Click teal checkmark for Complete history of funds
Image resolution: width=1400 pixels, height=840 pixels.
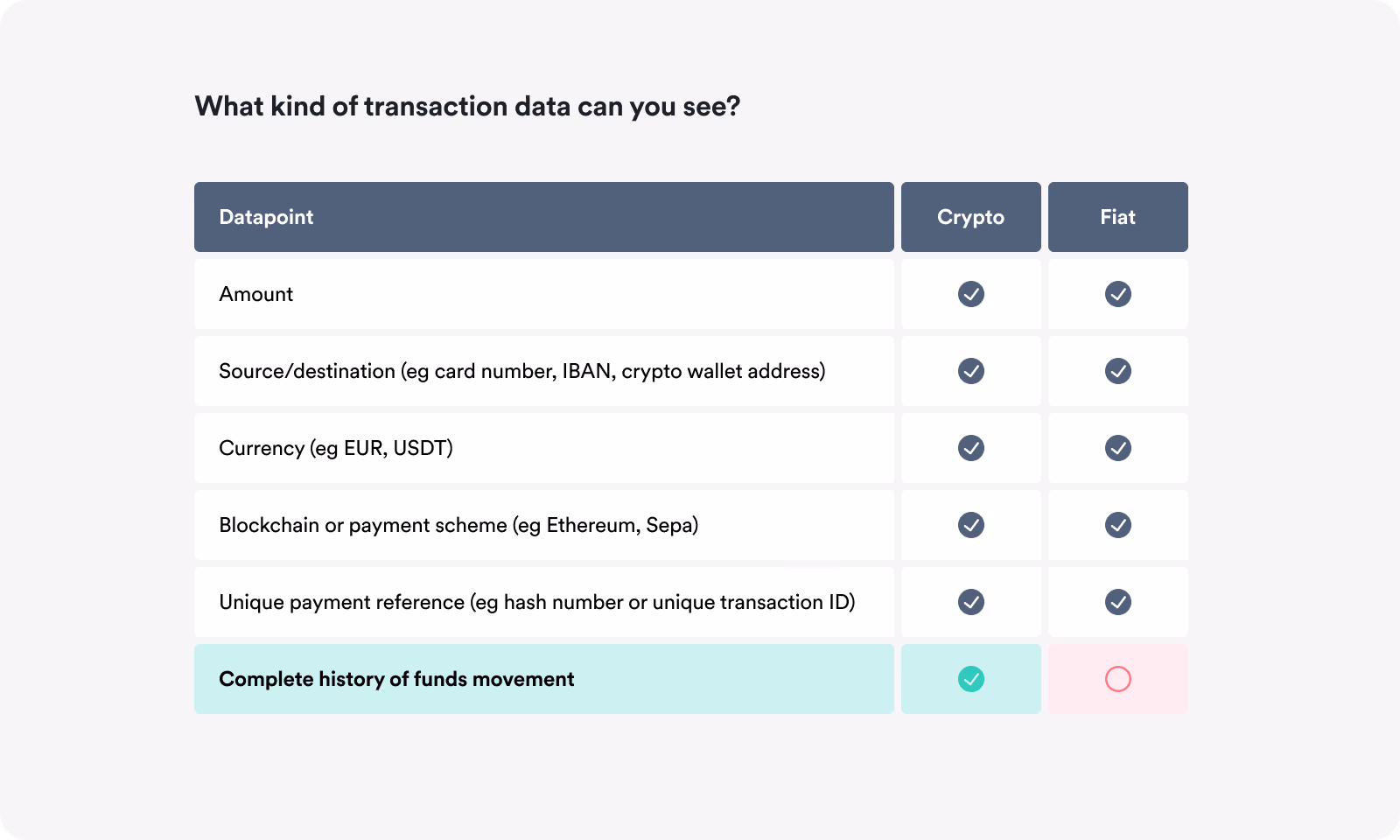click(x=971, y=679)
